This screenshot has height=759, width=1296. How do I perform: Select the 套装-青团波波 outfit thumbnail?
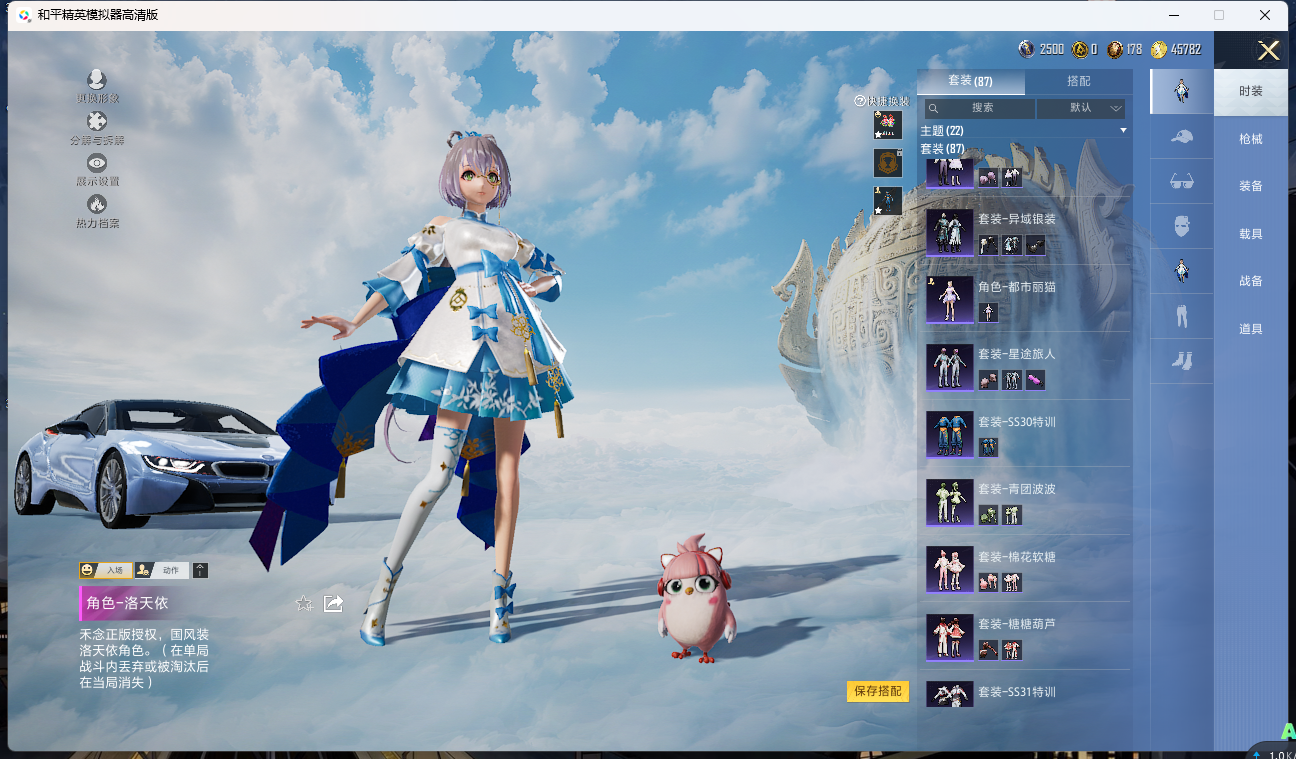(949, 502)
